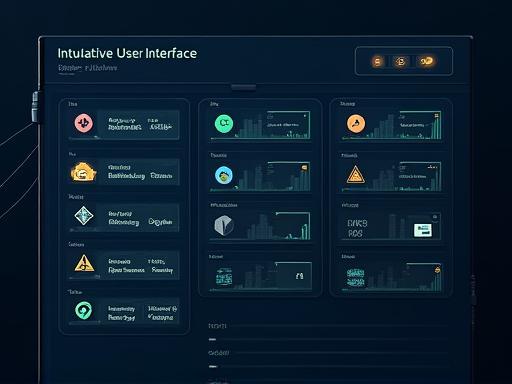This screenshot has width=512, height=384.
Task: Click the orange lock marker in the bottom-right chart
Action: coord(437,270)
